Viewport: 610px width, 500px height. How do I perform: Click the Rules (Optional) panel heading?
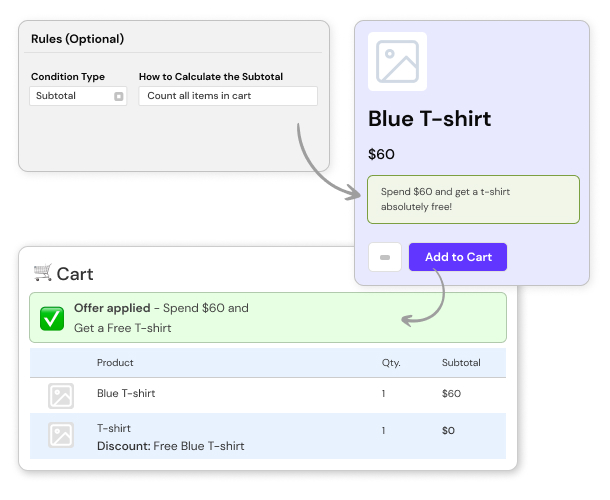(x=78, y=39)
